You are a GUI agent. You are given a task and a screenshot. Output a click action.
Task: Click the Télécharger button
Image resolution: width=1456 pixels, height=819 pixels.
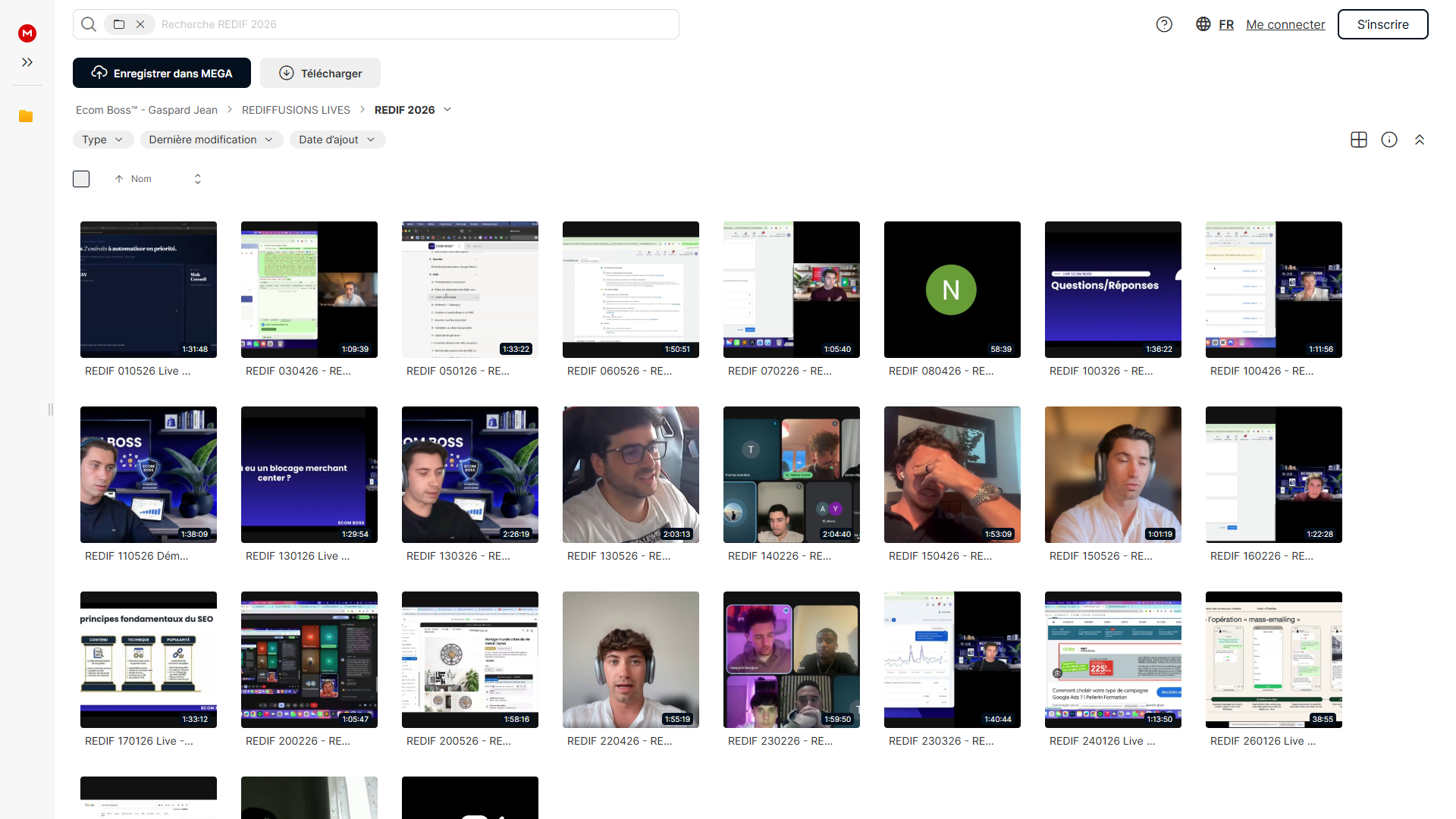coord(320,73)
